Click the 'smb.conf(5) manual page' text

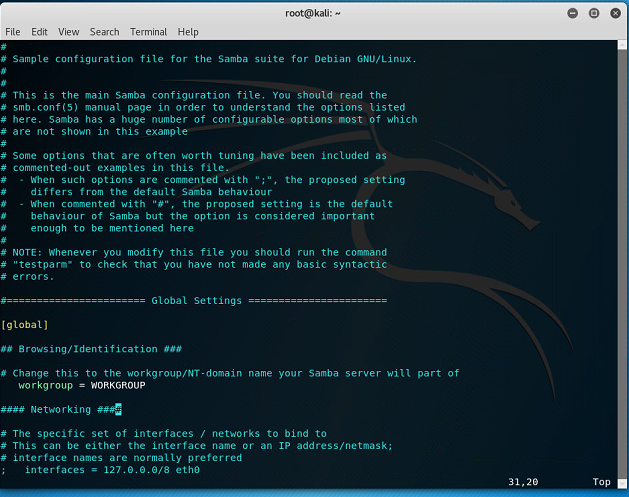click(82, 107)
